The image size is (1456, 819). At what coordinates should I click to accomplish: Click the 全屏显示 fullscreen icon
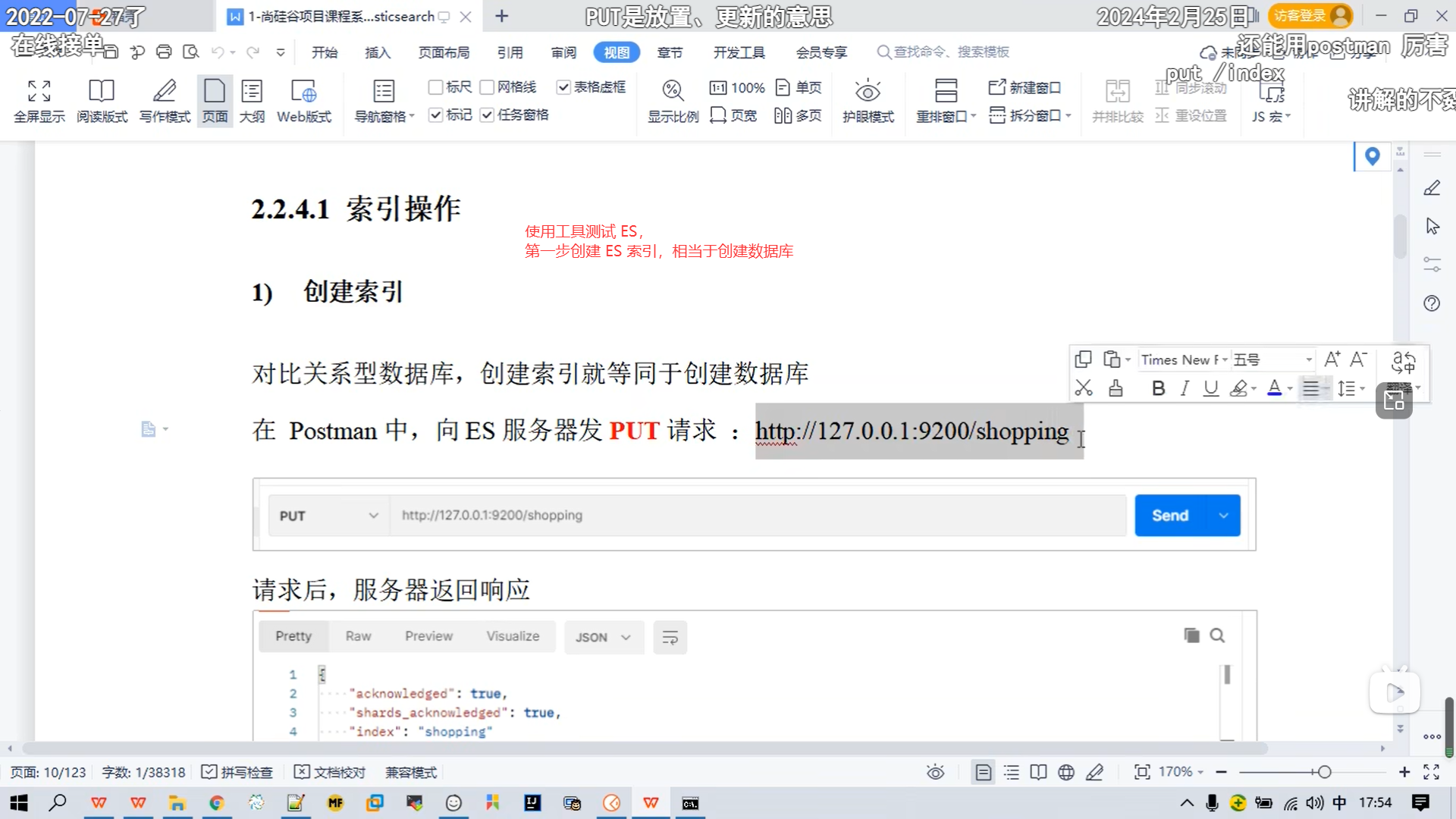(x=39, y=92)
